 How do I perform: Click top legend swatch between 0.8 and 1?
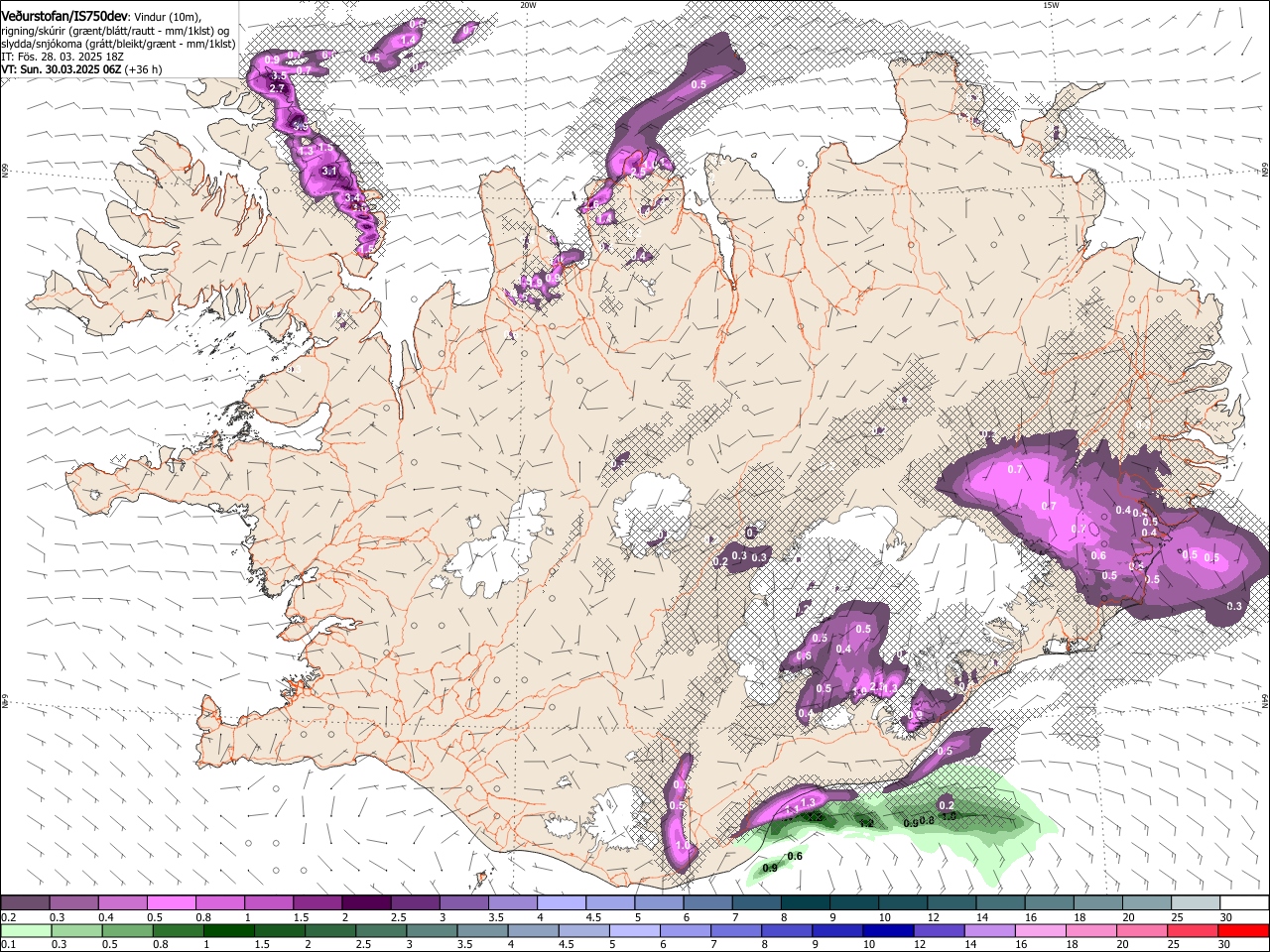[219, 903]
